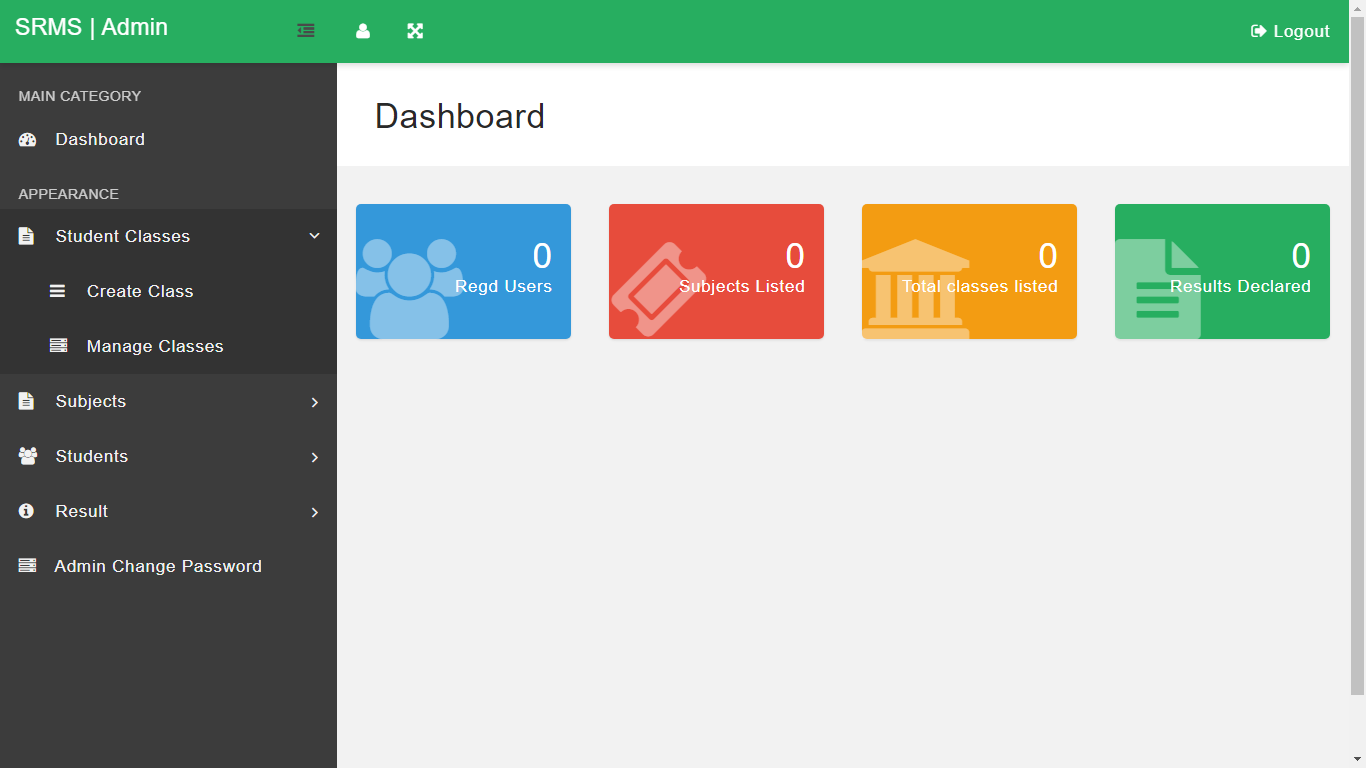This screenshot has width=1366, height=768.
Task: Click the icon beside Admin Change Password
Action: (x=28, y=566)
